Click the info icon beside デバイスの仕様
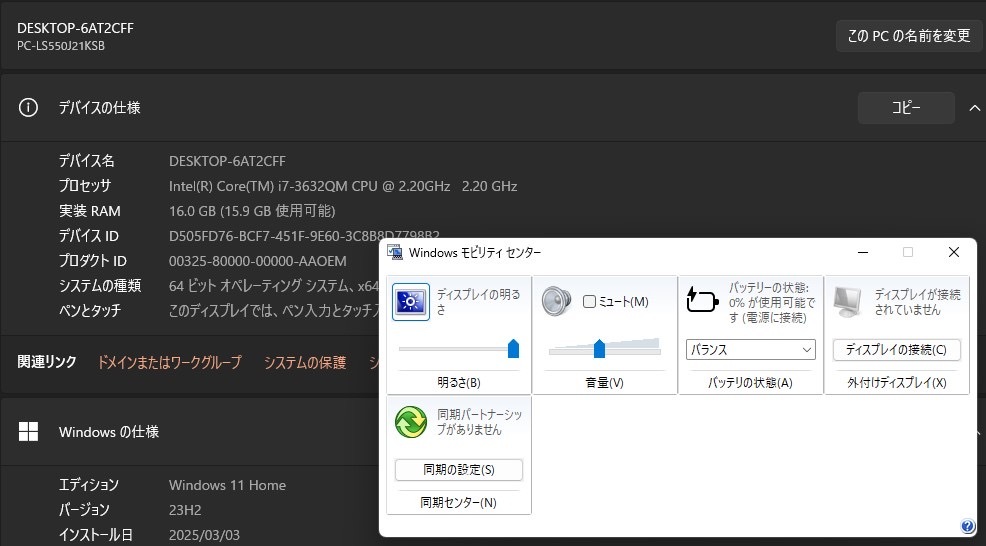986x546 pixels. pyautogui.click(x=28, y=108)
